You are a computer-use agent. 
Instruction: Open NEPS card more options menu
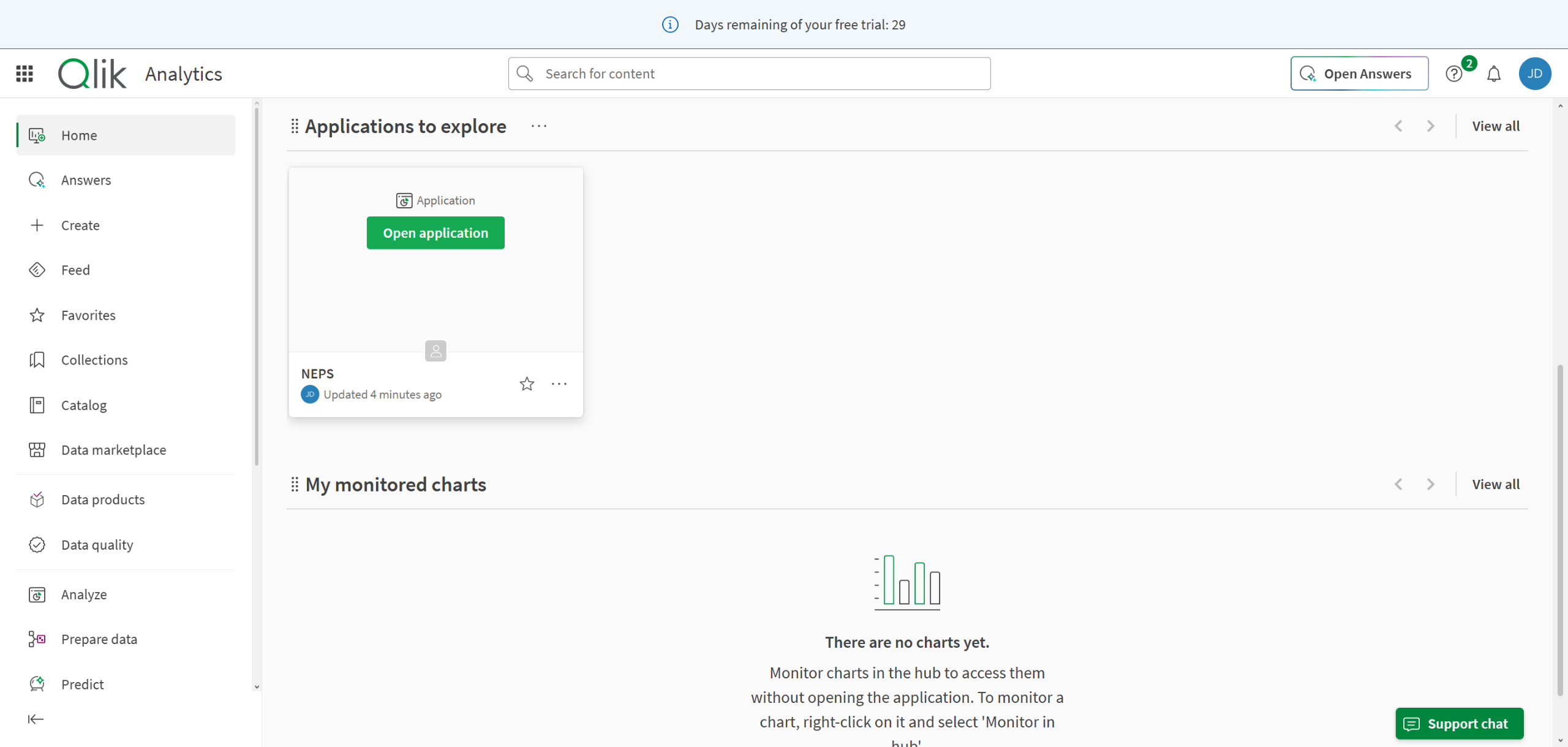[x=559, y=384]
